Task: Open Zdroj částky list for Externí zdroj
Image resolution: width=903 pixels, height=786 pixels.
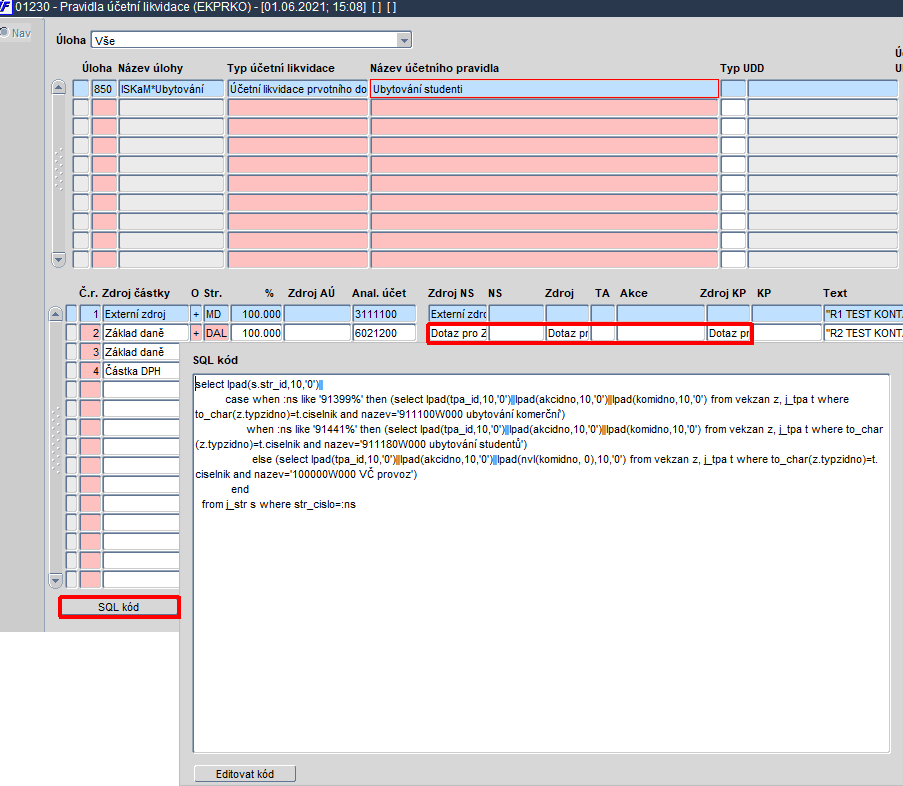Action: point(146,314)
